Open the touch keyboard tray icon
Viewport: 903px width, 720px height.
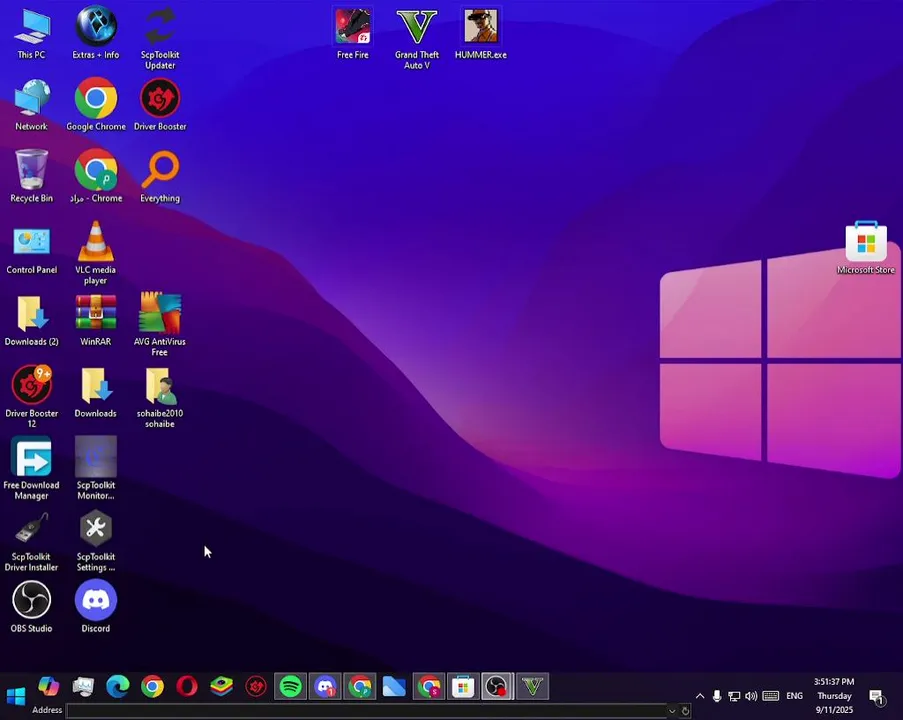[771, 696]
